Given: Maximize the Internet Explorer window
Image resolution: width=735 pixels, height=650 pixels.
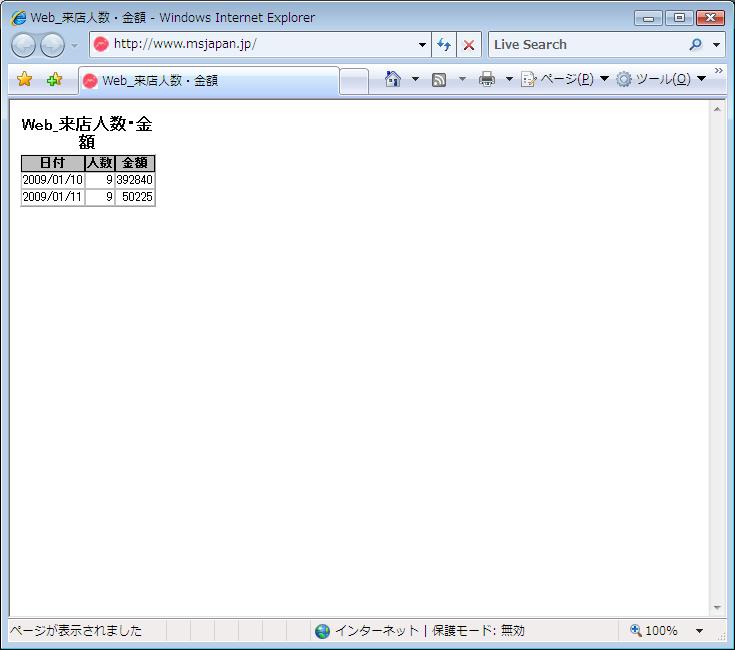Looking at the screenshot, I should click(679, 18).
